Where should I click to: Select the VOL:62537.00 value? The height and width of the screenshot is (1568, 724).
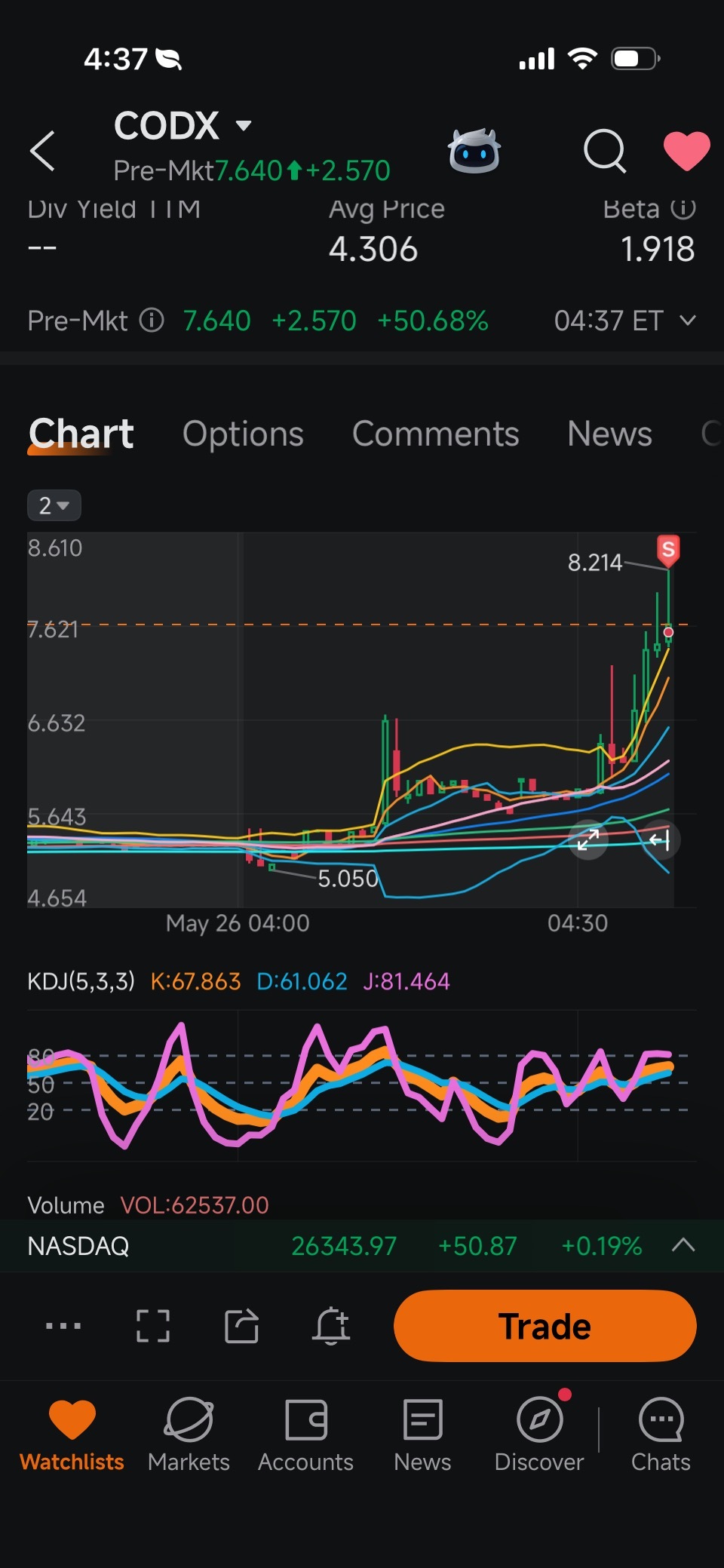click(x=195, y=1205)
